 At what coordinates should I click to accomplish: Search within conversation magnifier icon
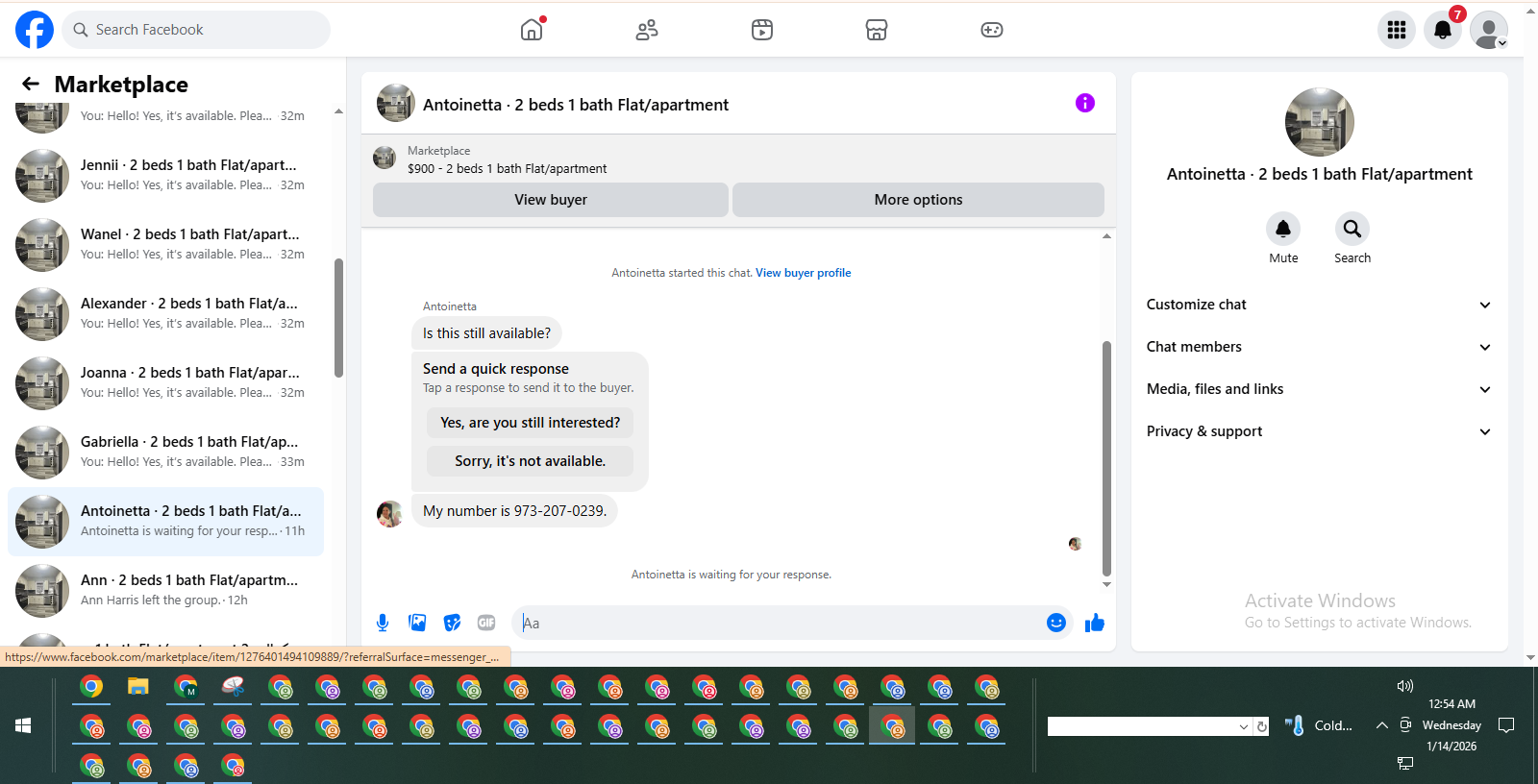point(1352,229)
